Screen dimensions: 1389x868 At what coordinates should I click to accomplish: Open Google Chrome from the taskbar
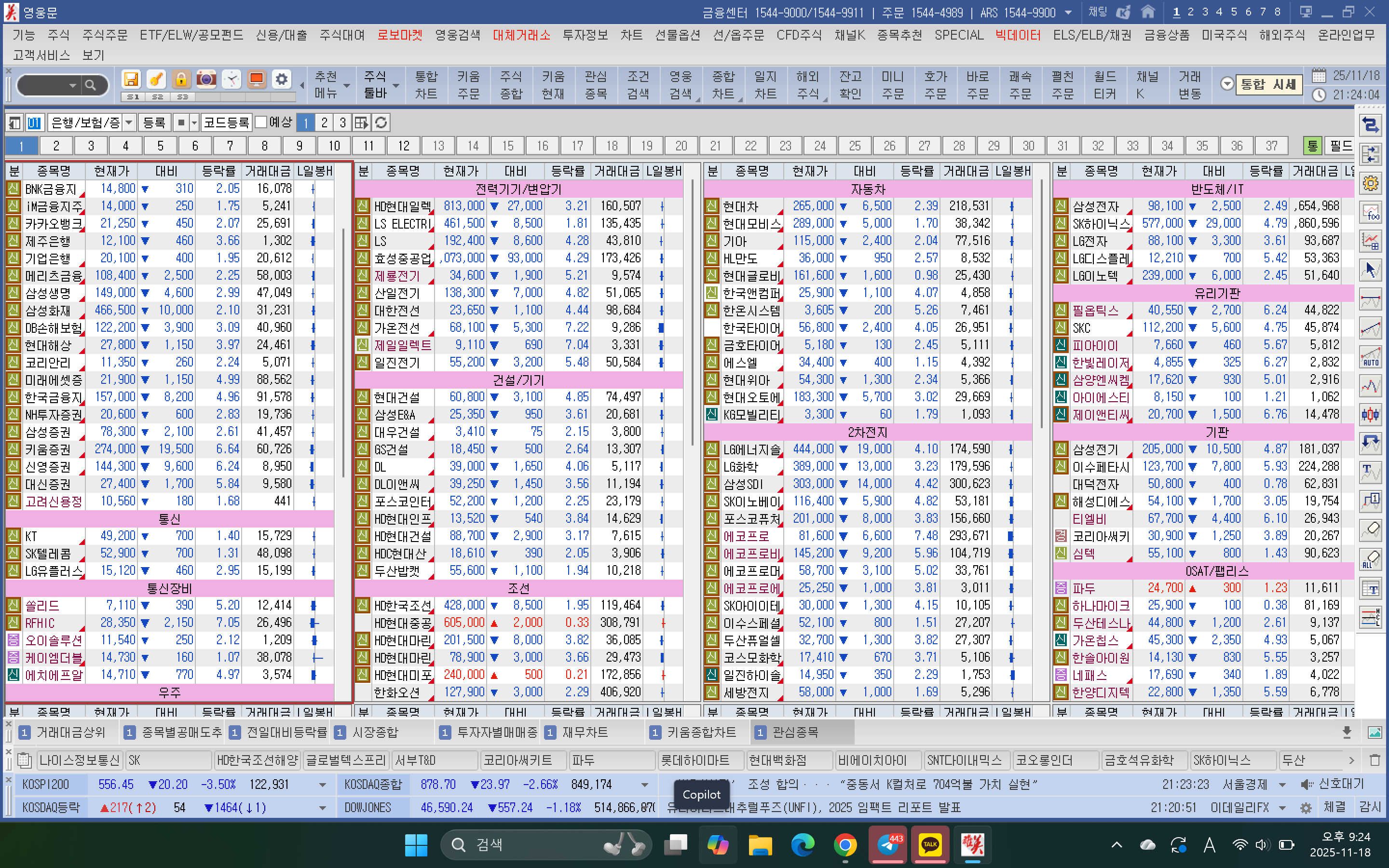click(845, 844)
